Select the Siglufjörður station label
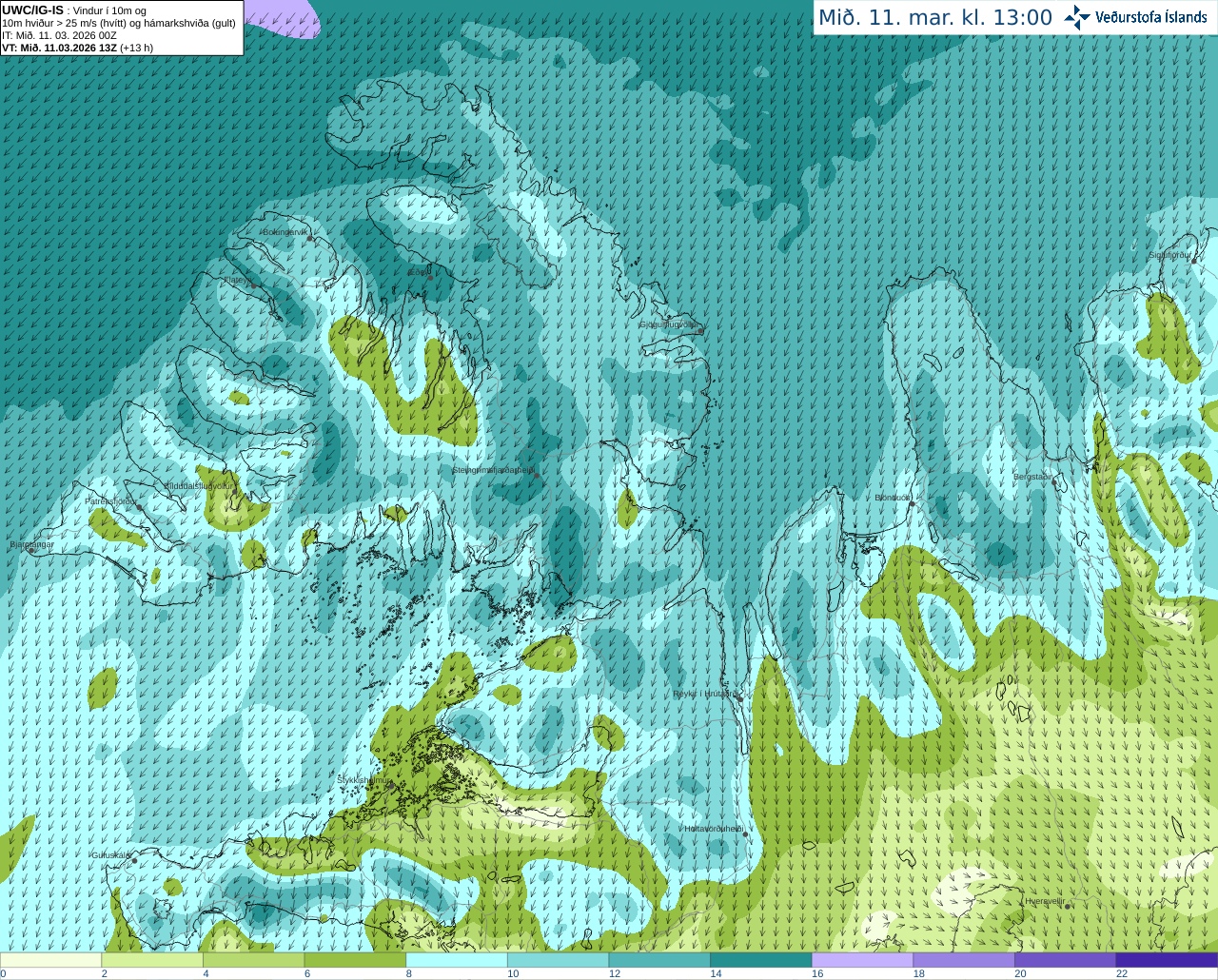 1170,255
